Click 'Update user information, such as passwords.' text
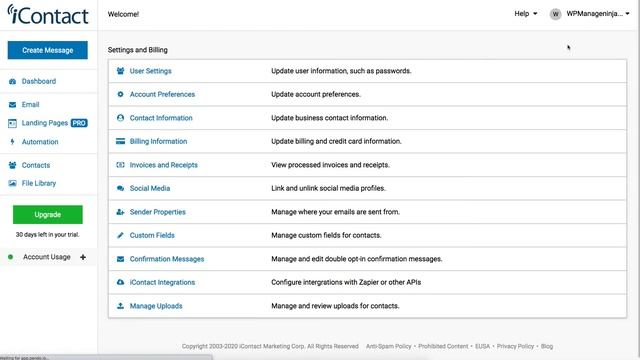Viewport: 640px width, 360px height. click(x=341, y=71)
